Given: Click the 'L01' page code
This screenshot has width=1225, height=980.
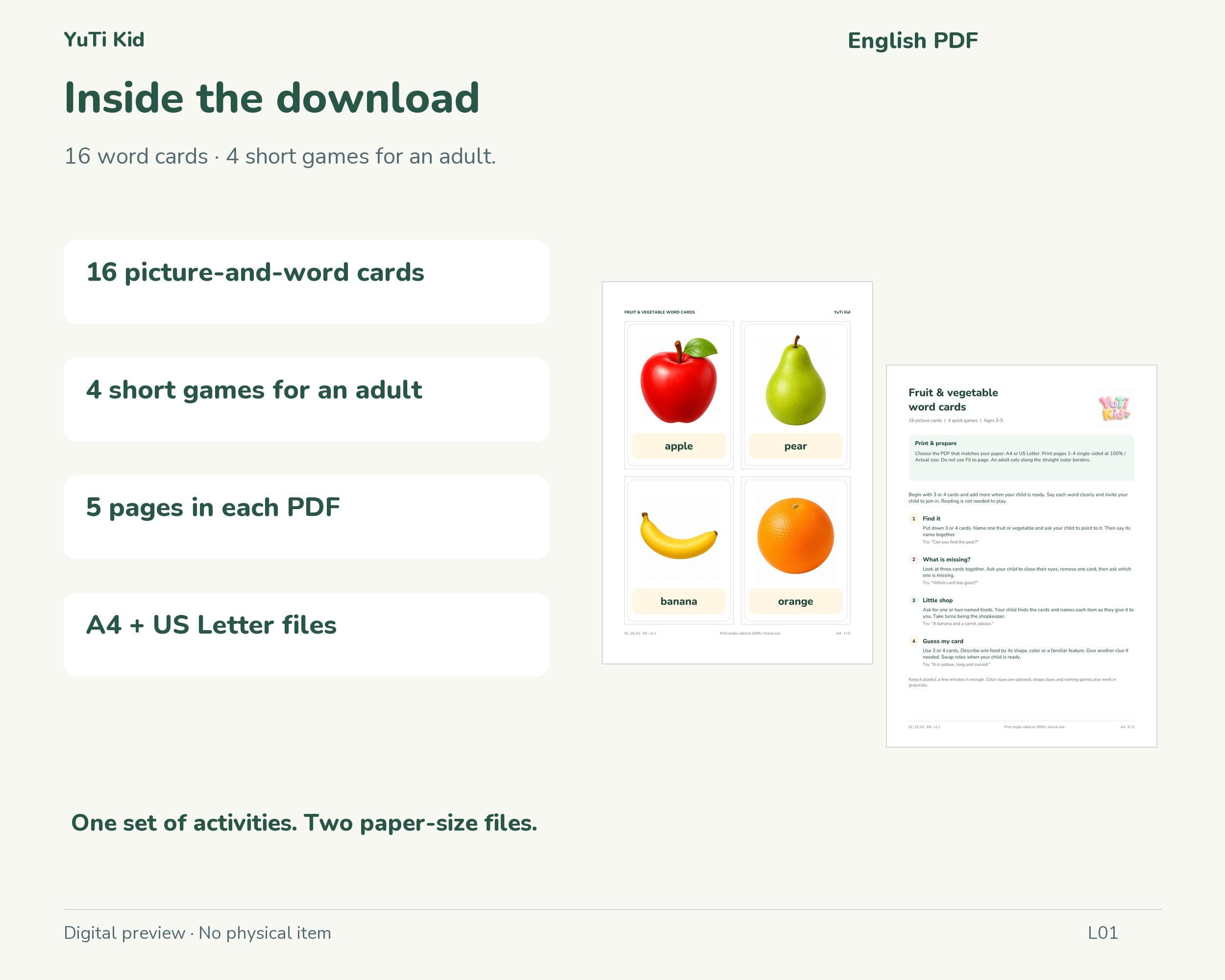Looking at the screenshot, I should 1103,933.
